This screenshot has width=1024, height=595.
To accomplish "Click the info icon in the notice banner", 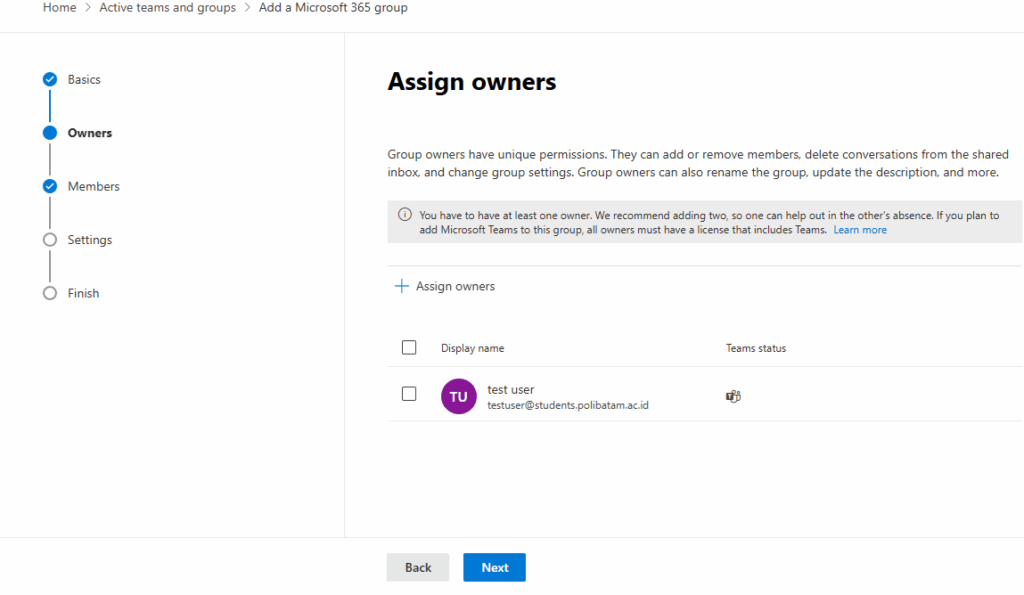I will 405,215.
